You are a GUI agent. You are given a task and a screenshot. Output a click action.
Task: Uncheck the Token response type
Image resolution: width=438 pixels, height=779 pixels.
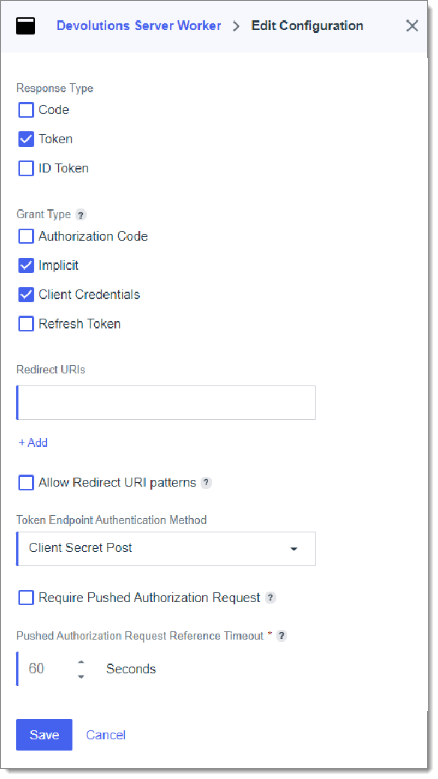tap(26, 139)
